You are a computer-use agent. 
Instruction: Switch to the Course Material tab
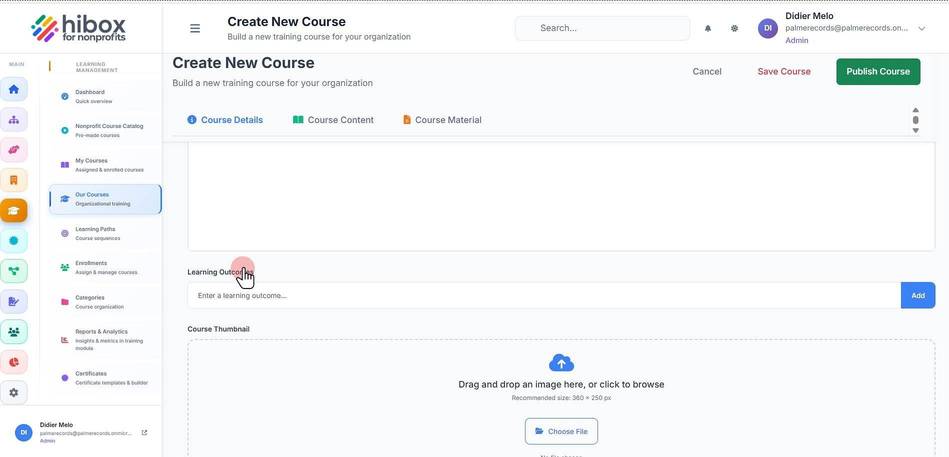point(442,120)
